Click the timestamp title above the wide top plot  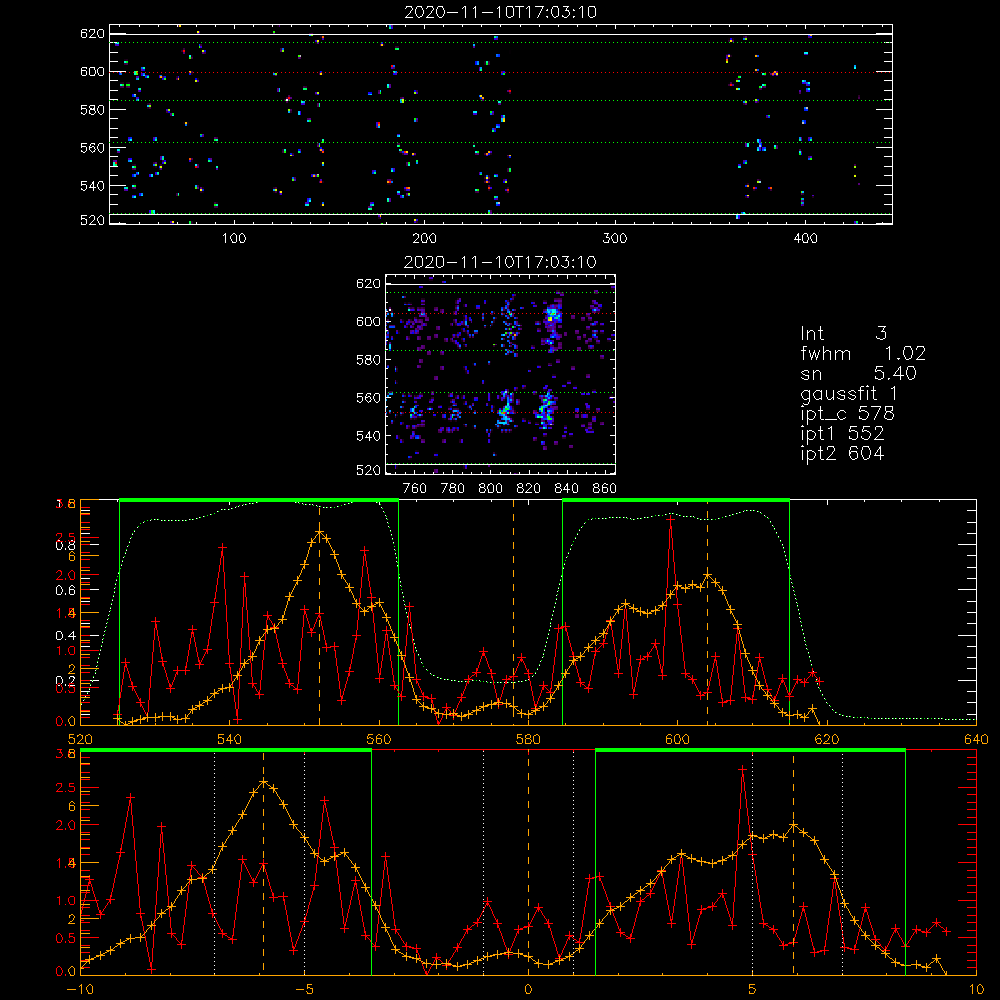tap(501, 11)
